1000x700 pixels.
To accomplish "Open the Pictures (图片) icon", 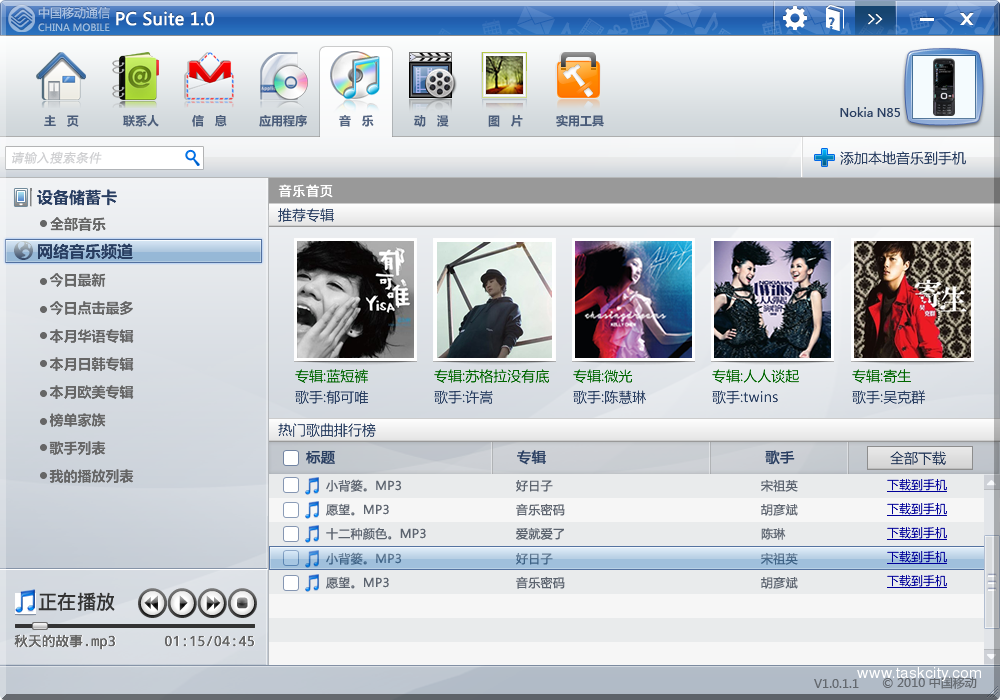I will 505,80.
